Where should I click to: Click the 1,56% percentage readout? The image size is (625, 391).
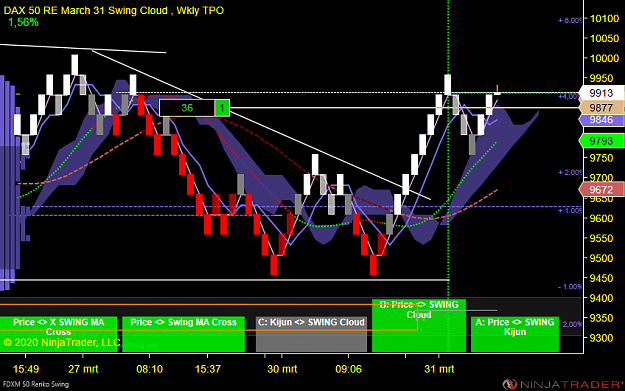click(x=24, y=22)
